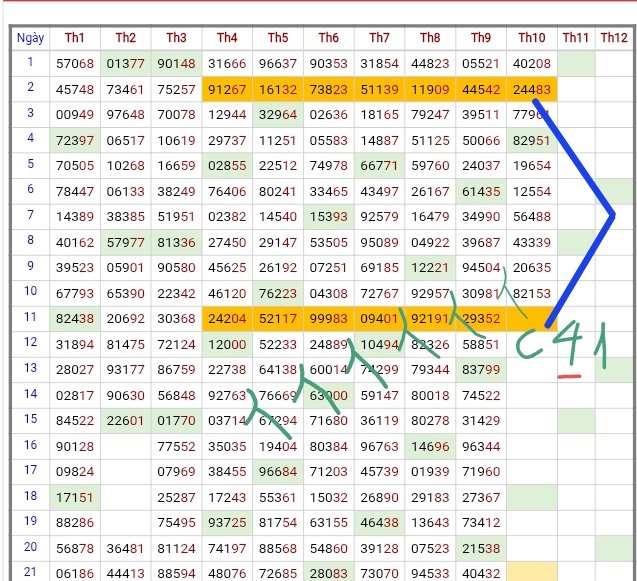Select cell with value 01377
Viewport: 637px width, 581px height.
pyautogui.click(x=126, y=64)
